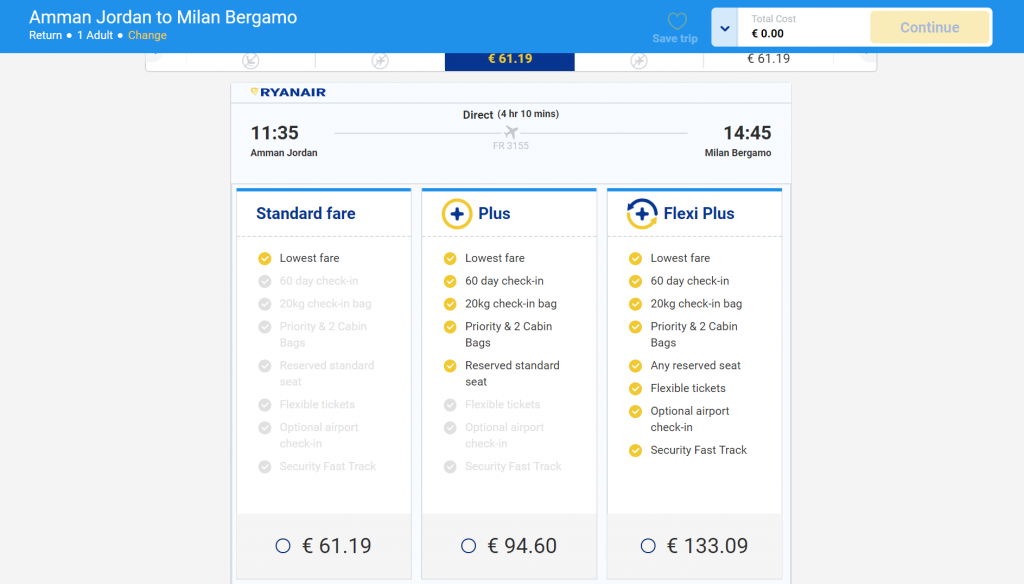Image resolution: width=1024 pixels, height=584 pixels.
Task: Expand the Total Cost dropdown arrow
Action: pos(725,28)
